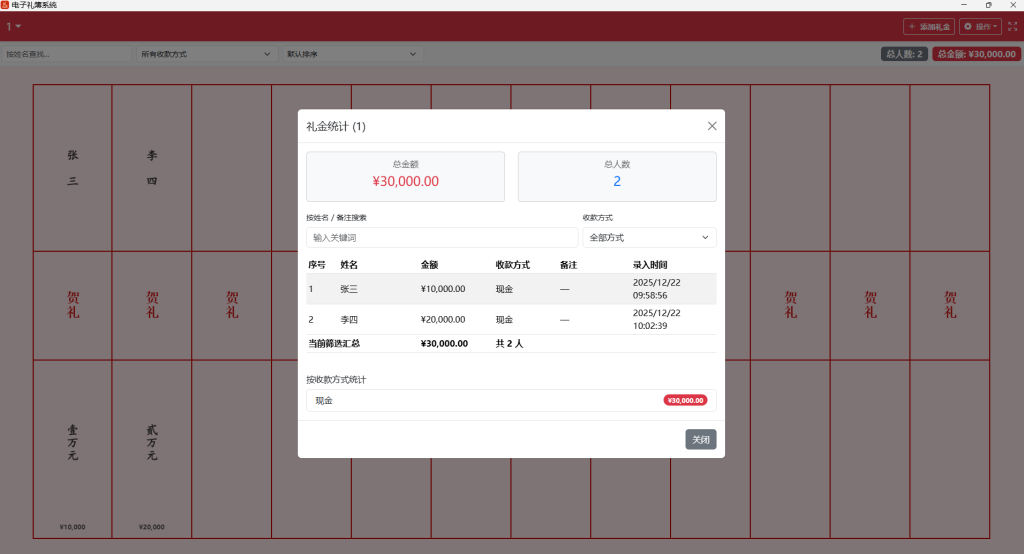Screen dimensions: 1024x554
Task: Click the 2025/12/22 10:02:39 timestamp
Action: [x=656, y=319]
